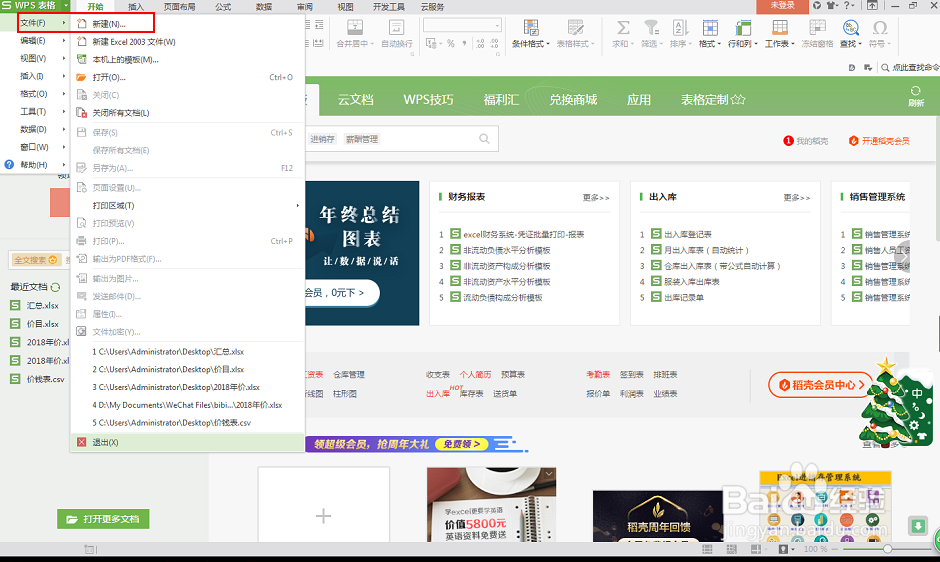The height and width of the screenshot is (562, 940).
Task: Open recent file 3 2018年价.xlsx path
Action: click(x=176, y=387)
